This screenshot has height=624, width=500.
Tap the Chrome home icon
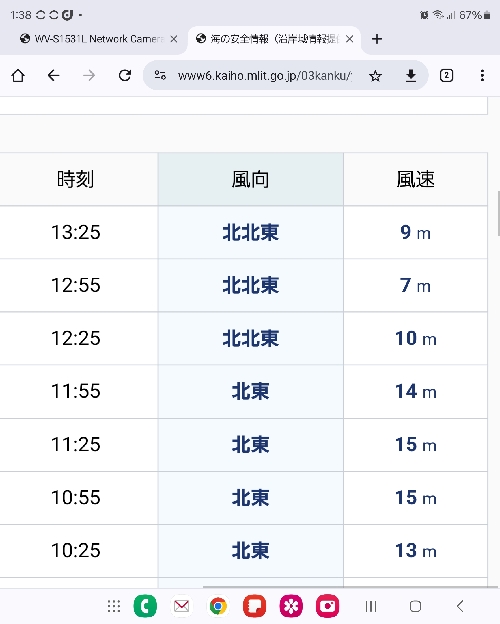[x=18, y=75]
